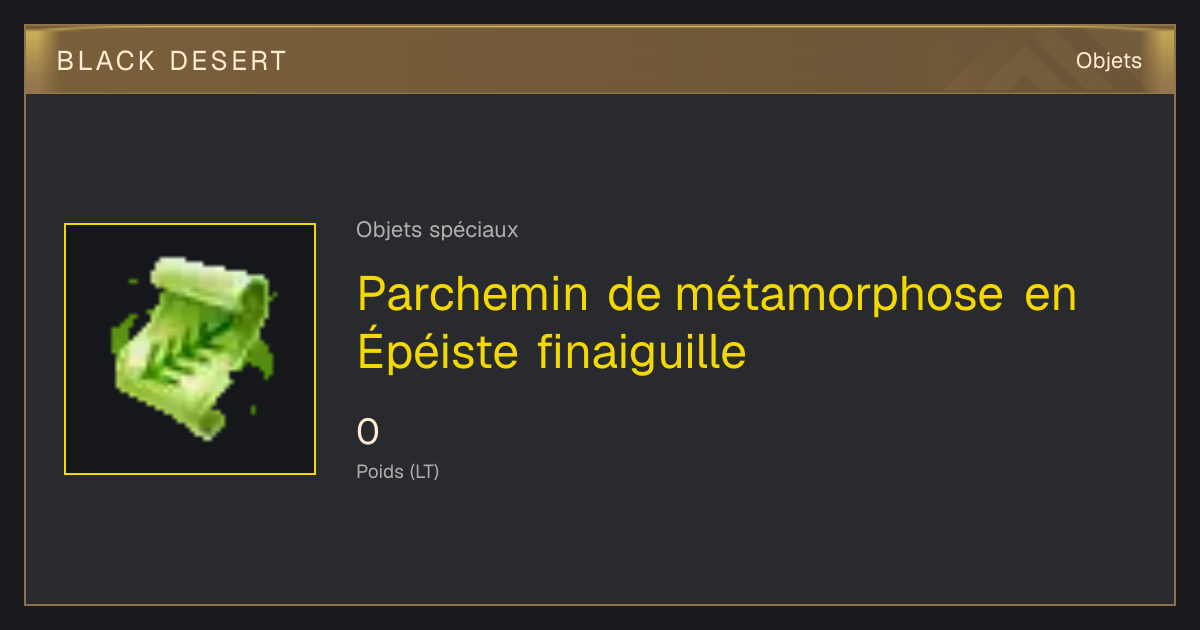Click the word BLACK in the header

[x=106, y=61]
